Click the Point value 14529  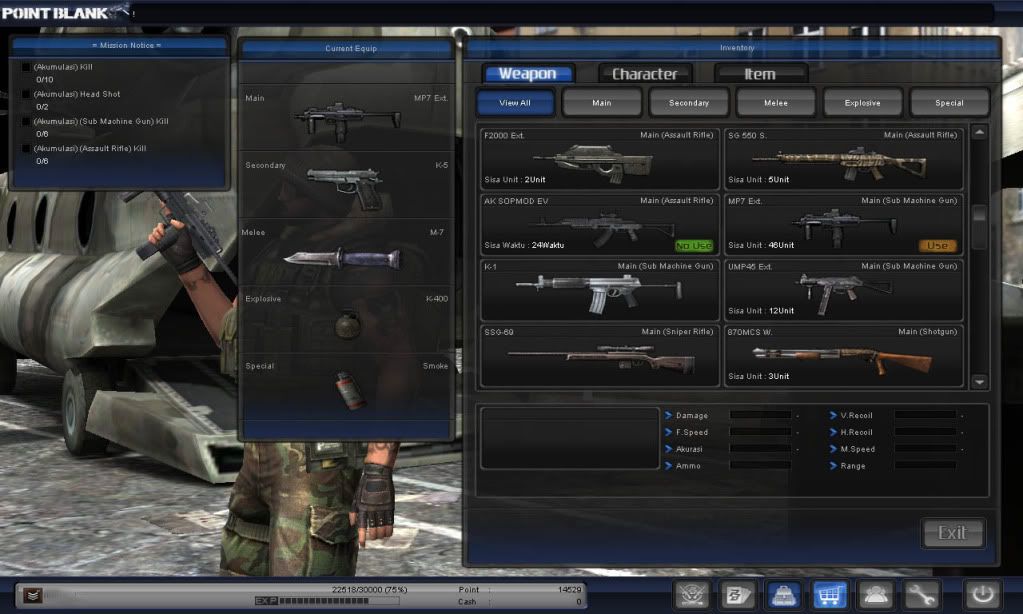click(569, 589)
